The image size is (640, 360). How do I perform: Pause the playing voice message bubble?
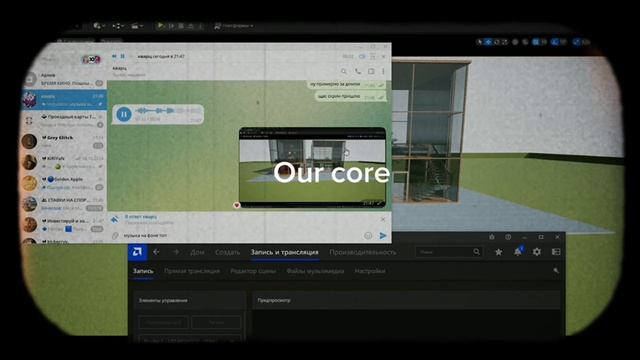click(124, 114)
